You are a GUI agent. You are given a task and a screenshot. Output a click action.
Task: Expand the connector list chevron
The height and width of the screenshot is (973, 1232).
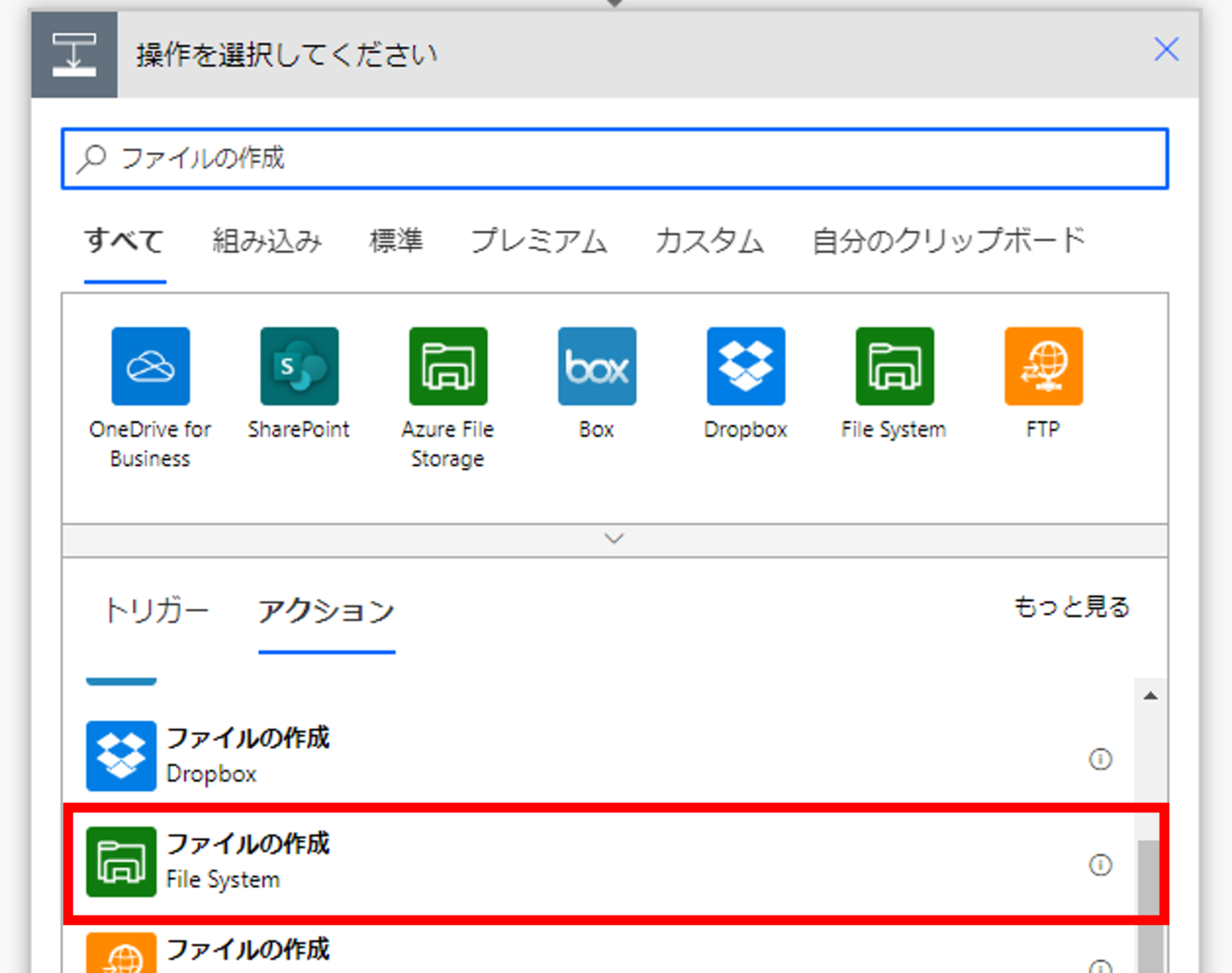tap(614, 539)
